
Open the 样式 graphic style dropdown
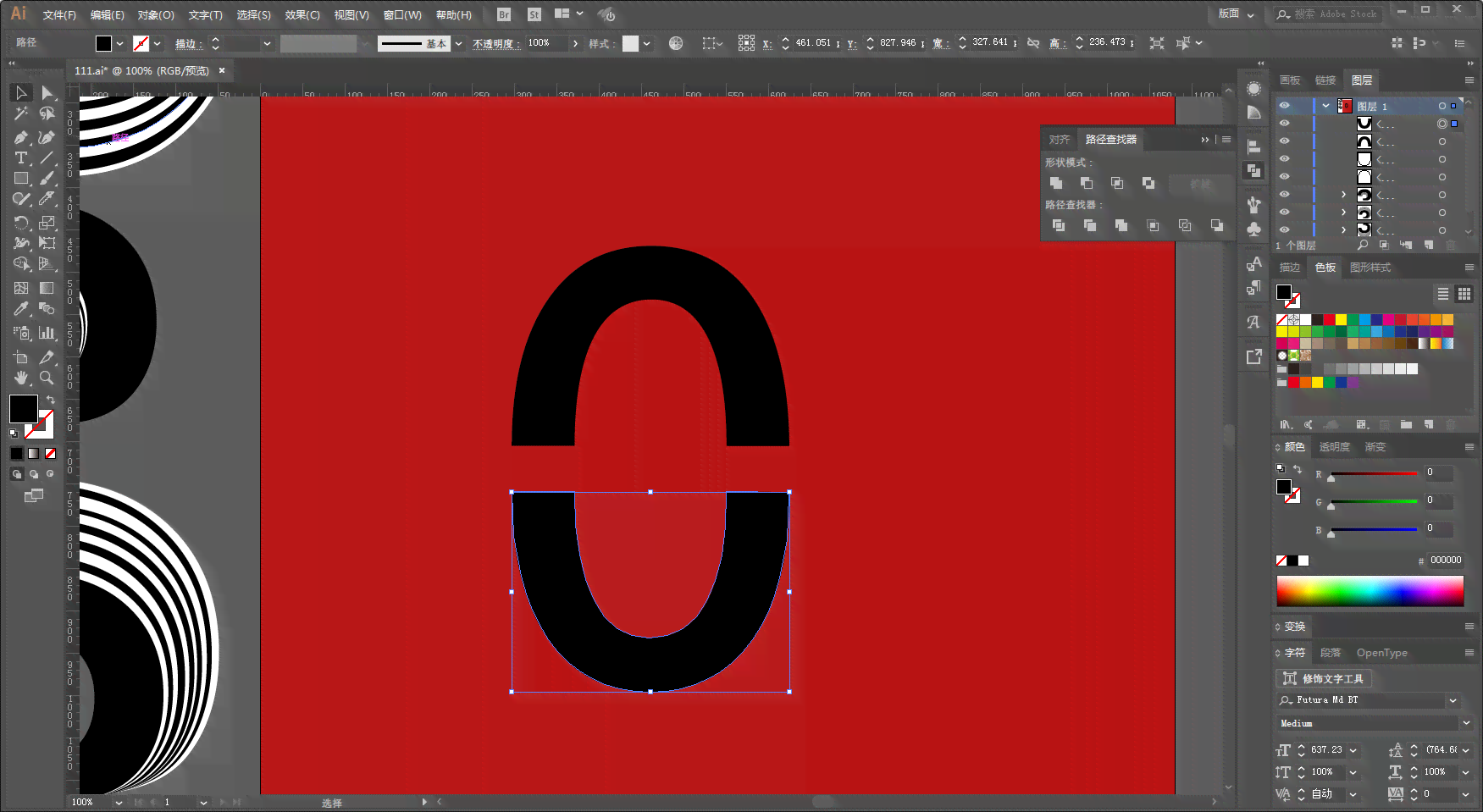click(x=646, y=43)
